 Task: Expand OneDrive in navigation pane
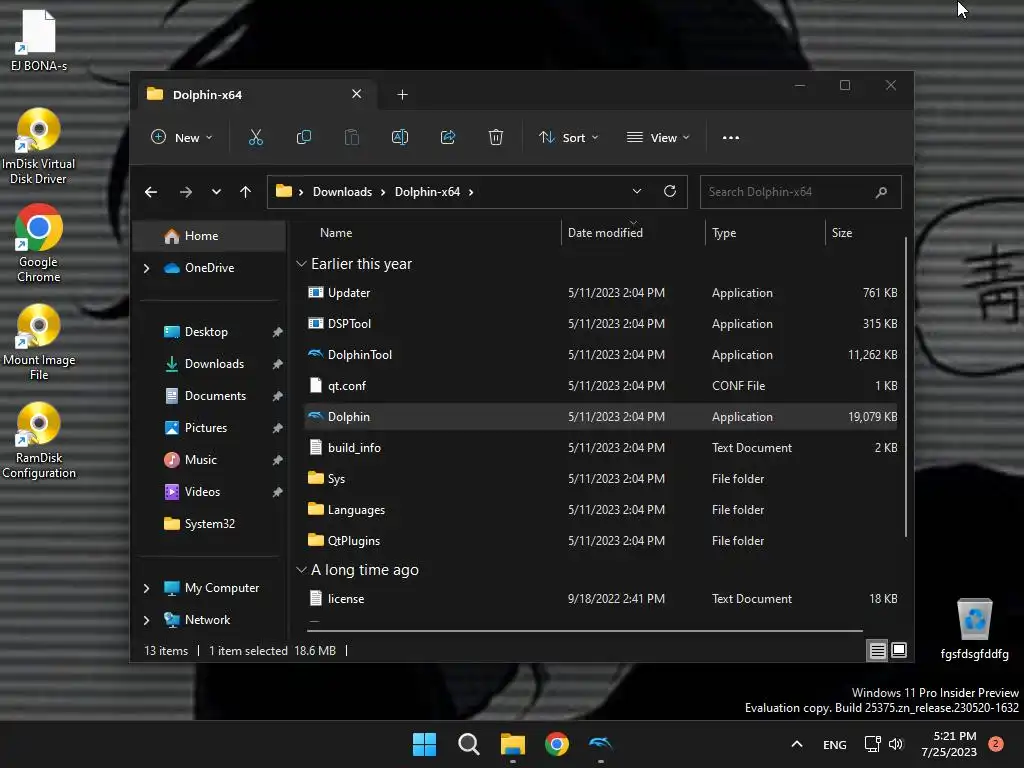(x=146, y=268)
